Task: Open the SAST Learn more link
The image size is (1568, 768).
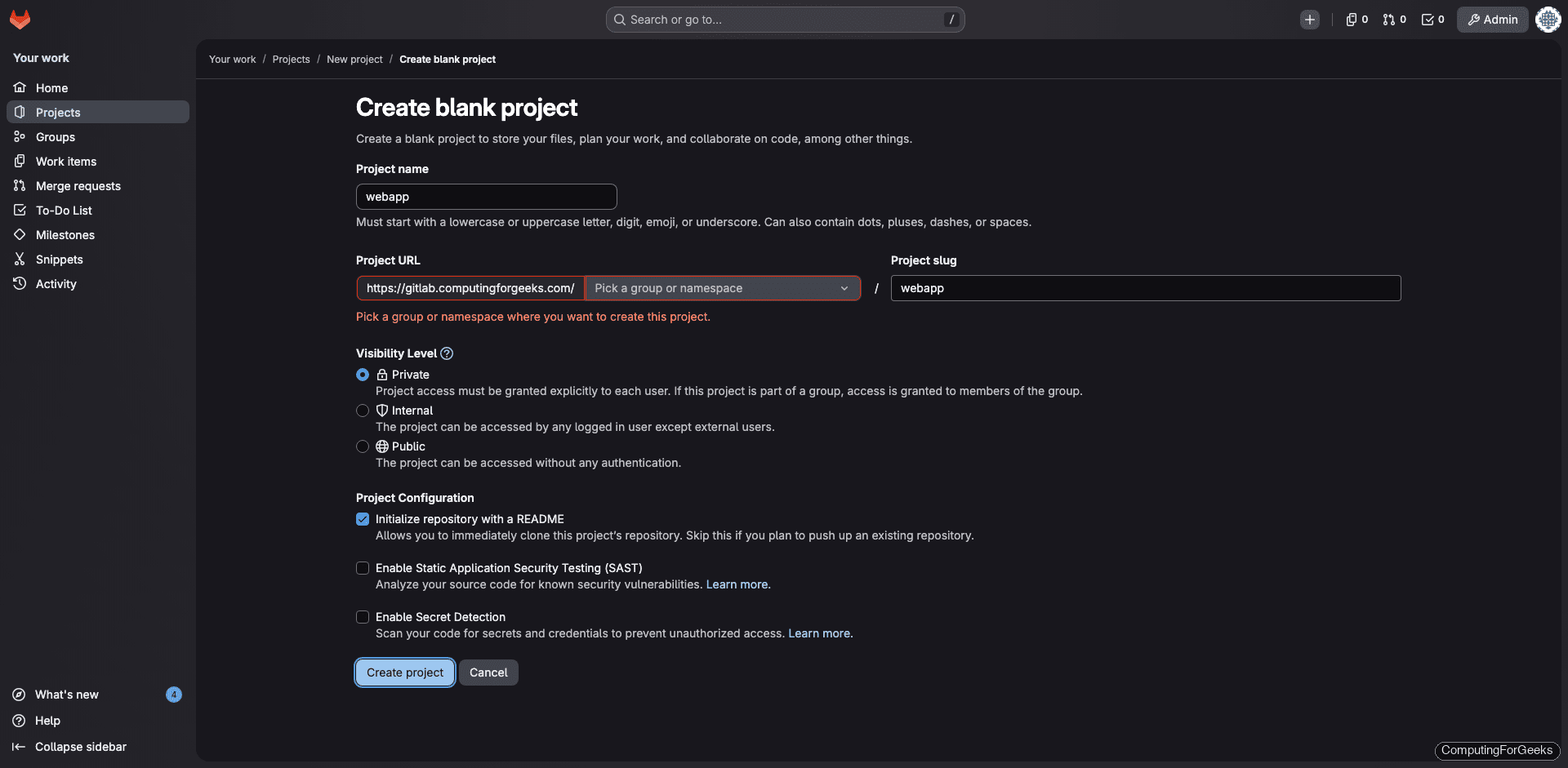Action: point(737,584)
